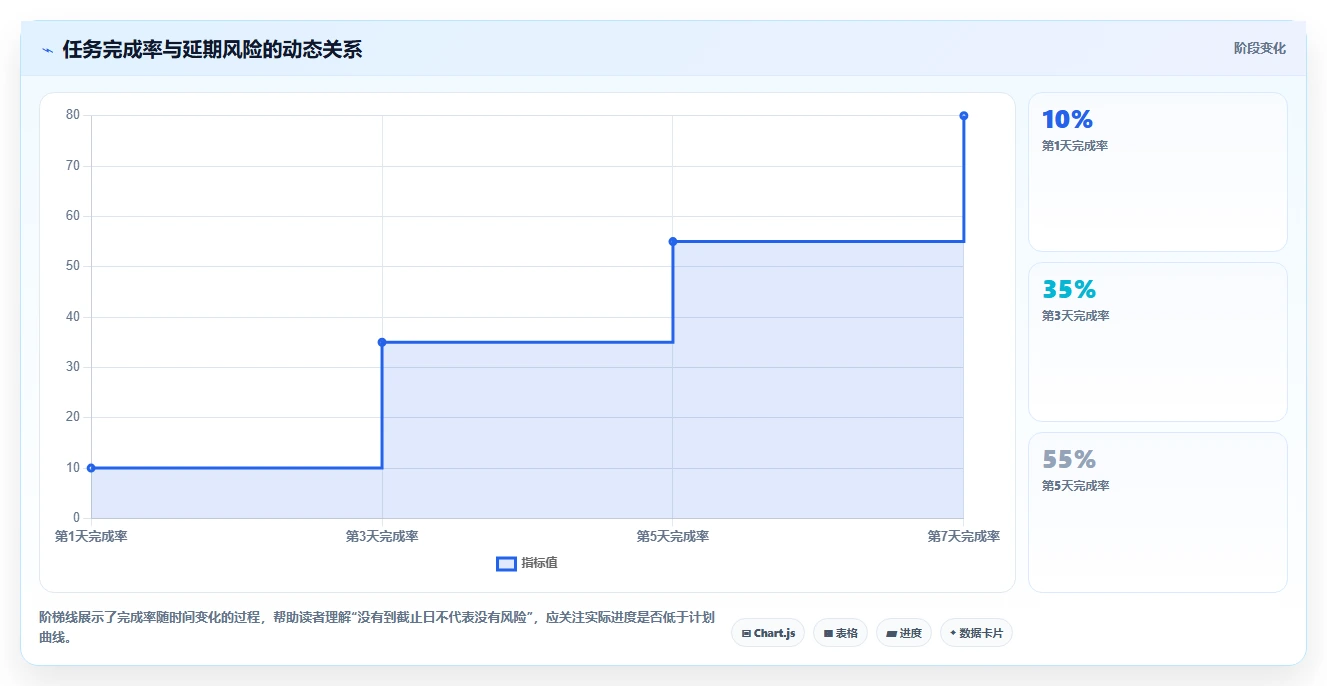Click the 数据卡片 tag pill
Viewport: 1327px width, 686px height.
(976, 633)
